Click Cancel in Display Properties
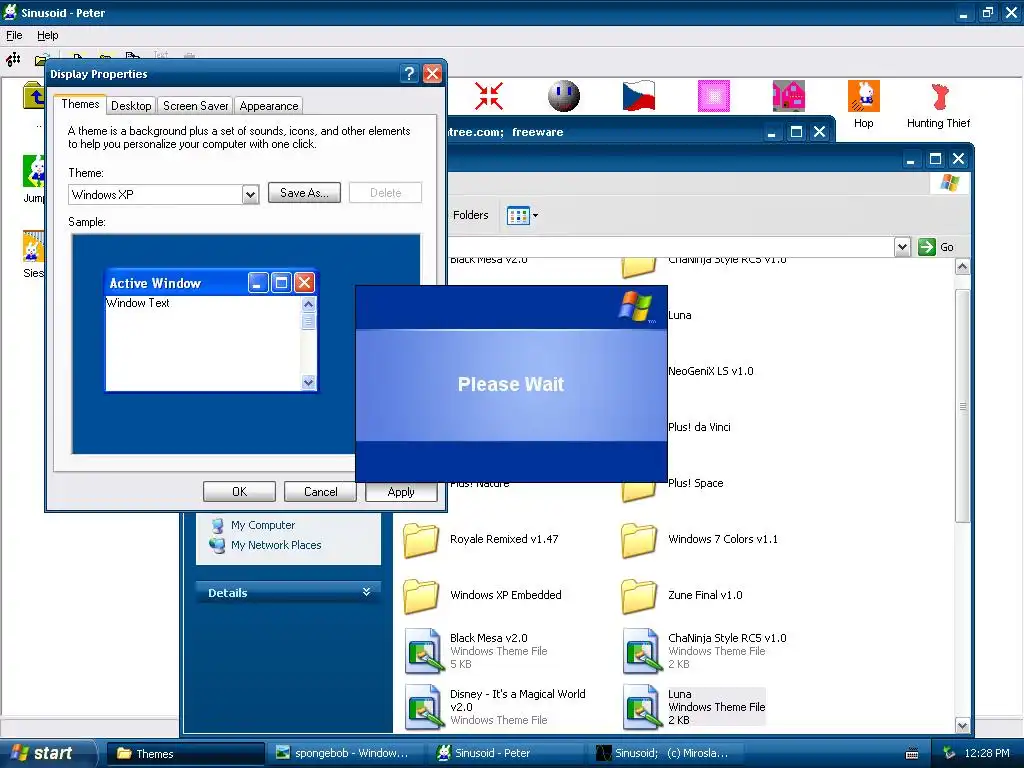Screen dimensions: 1024x768 320,492
